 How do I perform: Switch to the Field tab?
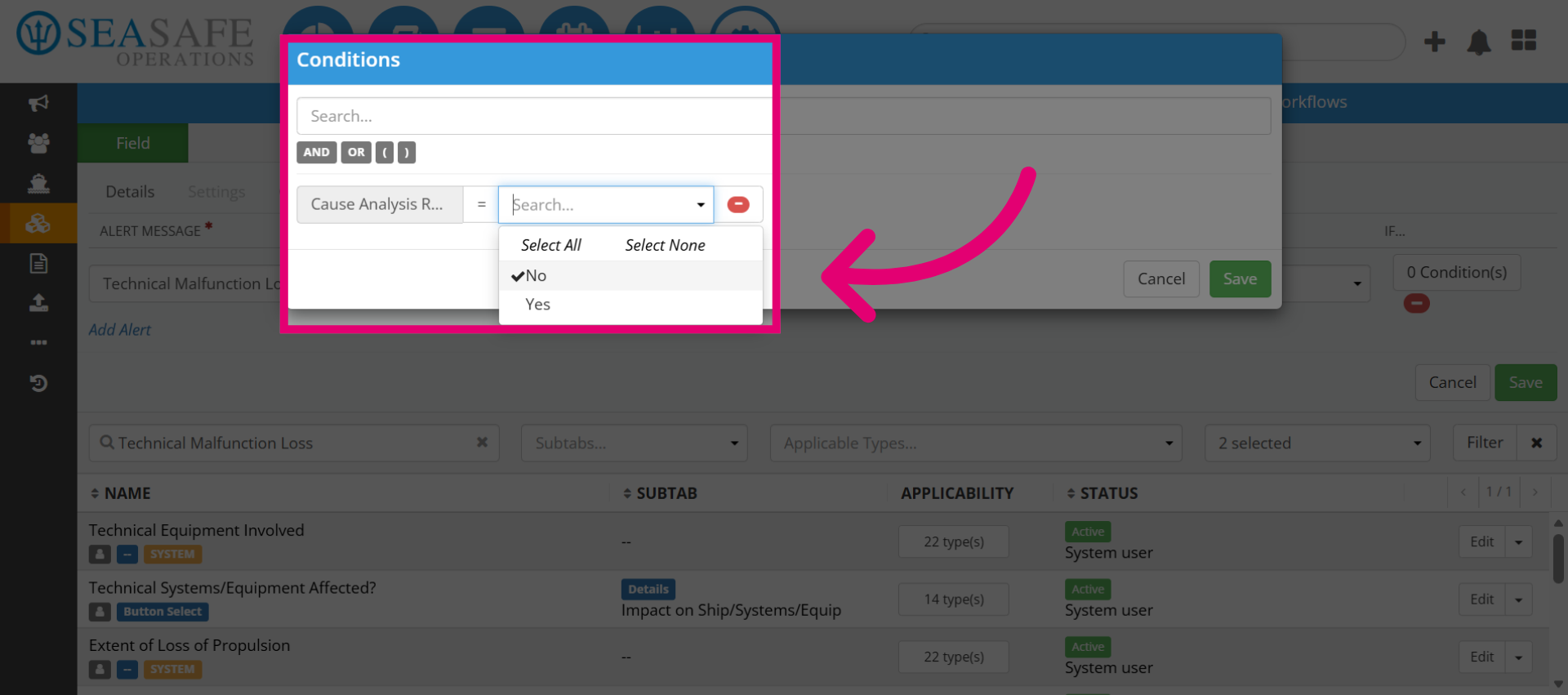pyautogui.click(x=133, y=143)
